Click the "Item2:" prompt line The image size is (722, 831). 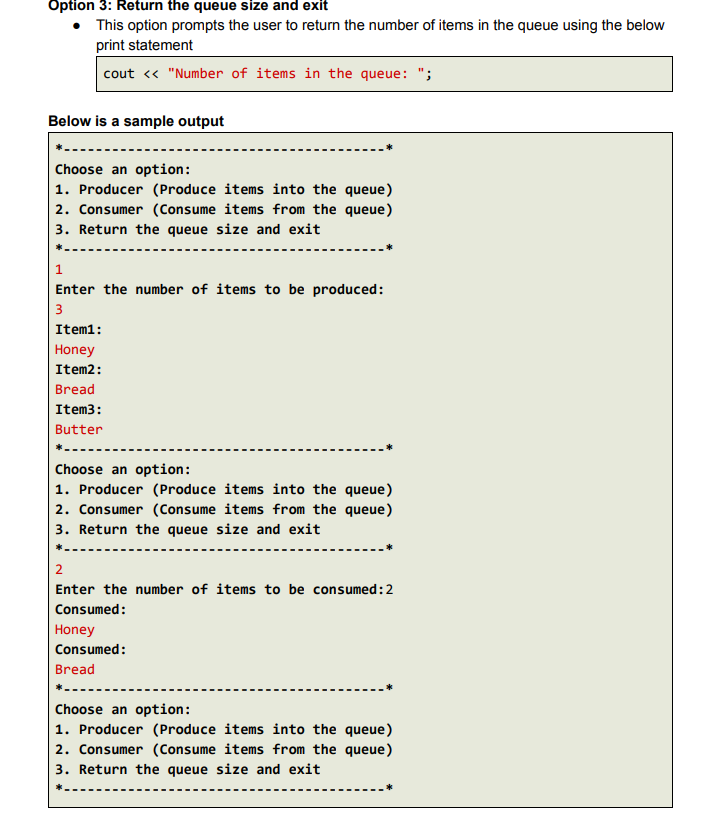point(78,369)
